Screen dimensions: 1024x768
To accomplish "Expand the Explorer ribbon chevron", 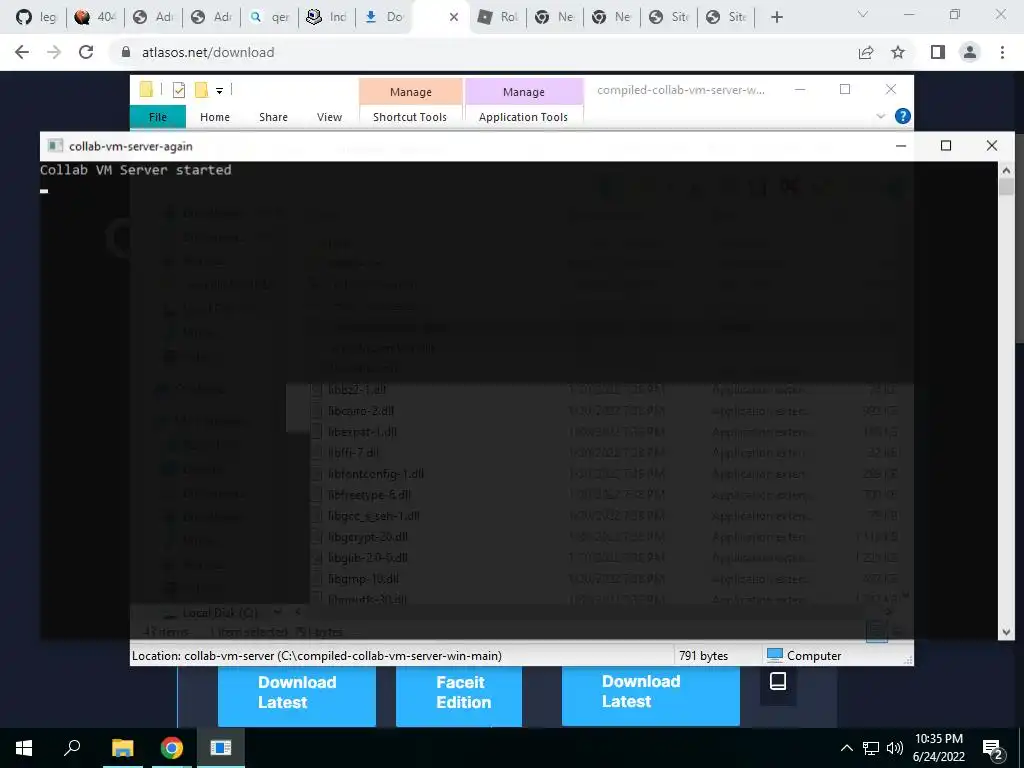I will pos(880,116).
